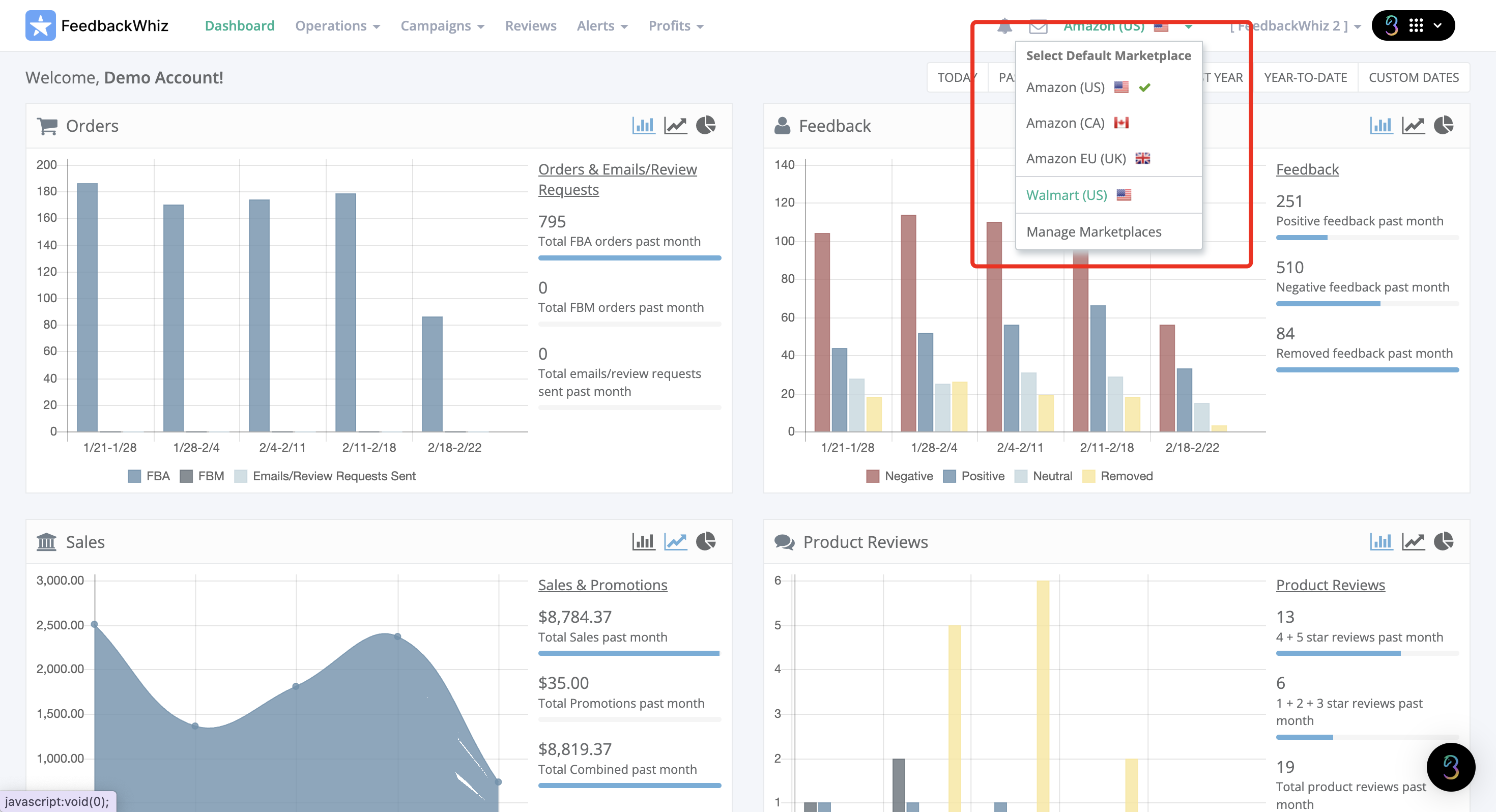1496x812 pixels.
Task: Show Feedback panel as line chart
Action: 1413,126
